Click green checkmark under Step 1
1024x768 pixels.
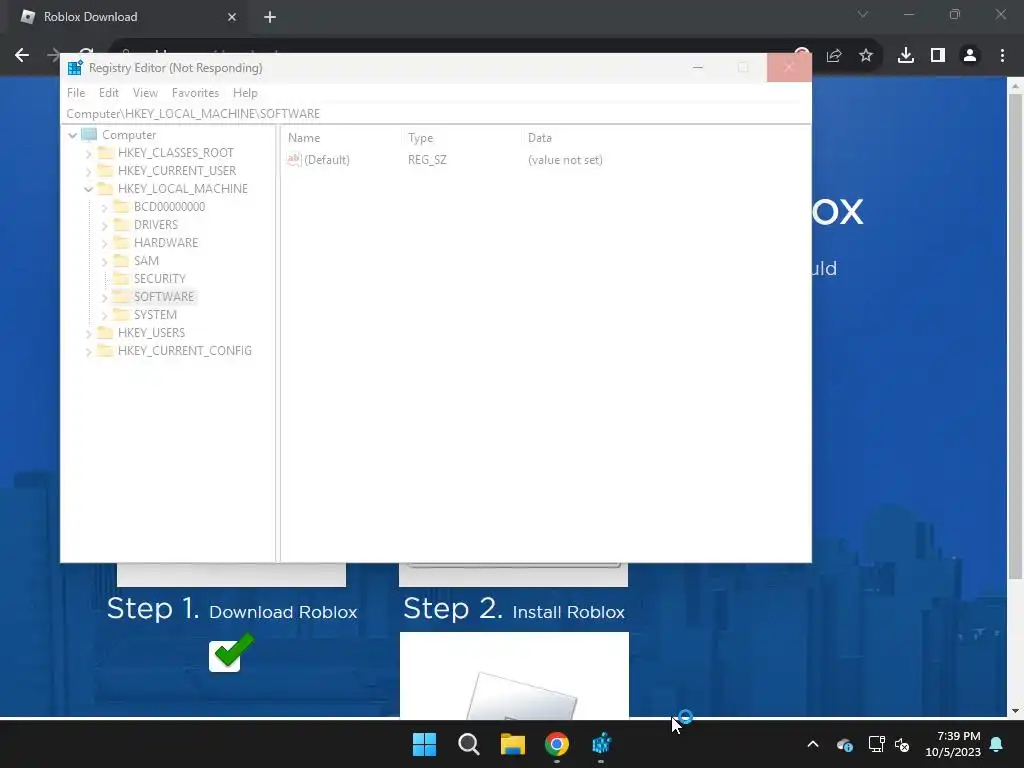(x=231, y=652)
